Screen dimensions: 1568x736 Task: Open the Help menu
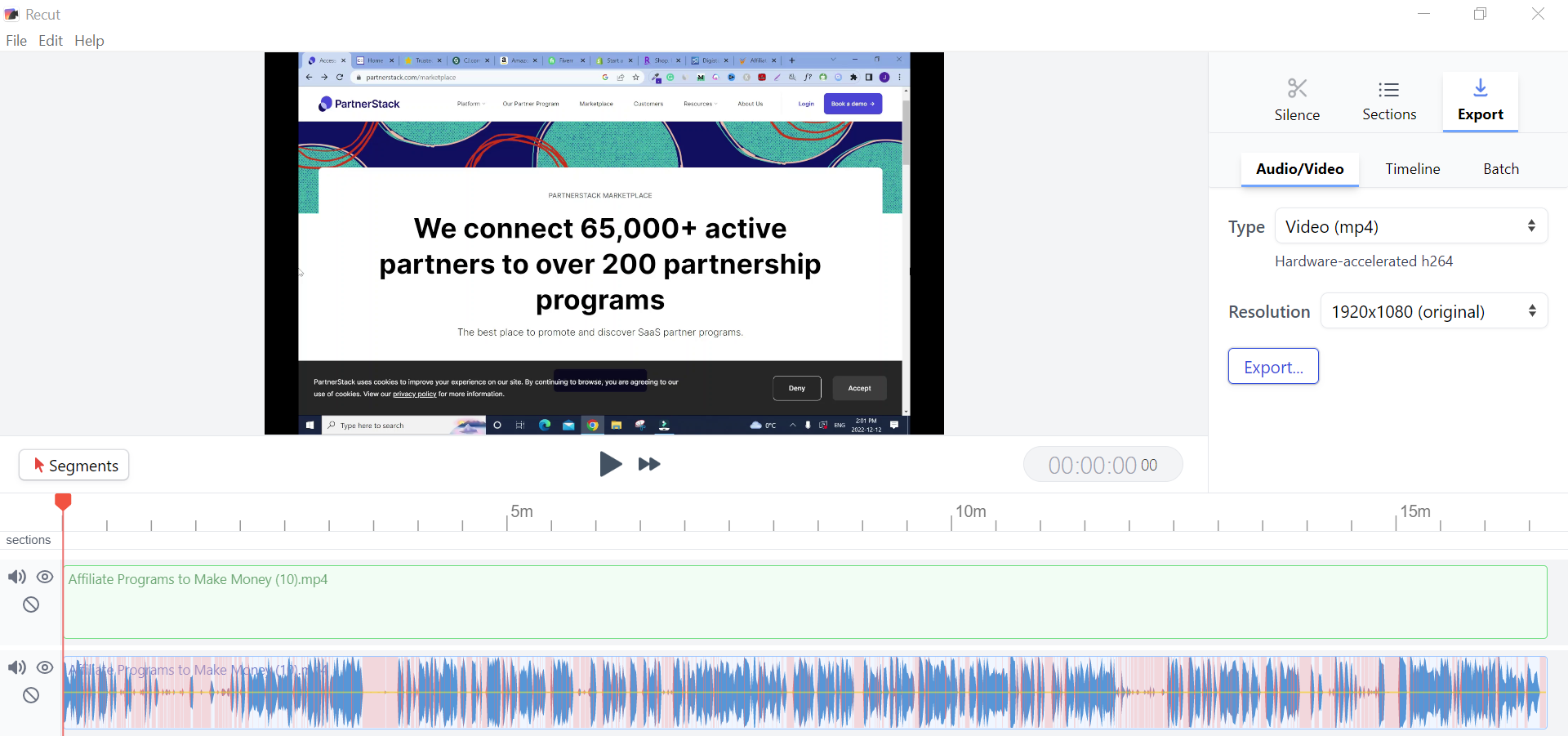(88, 40)
